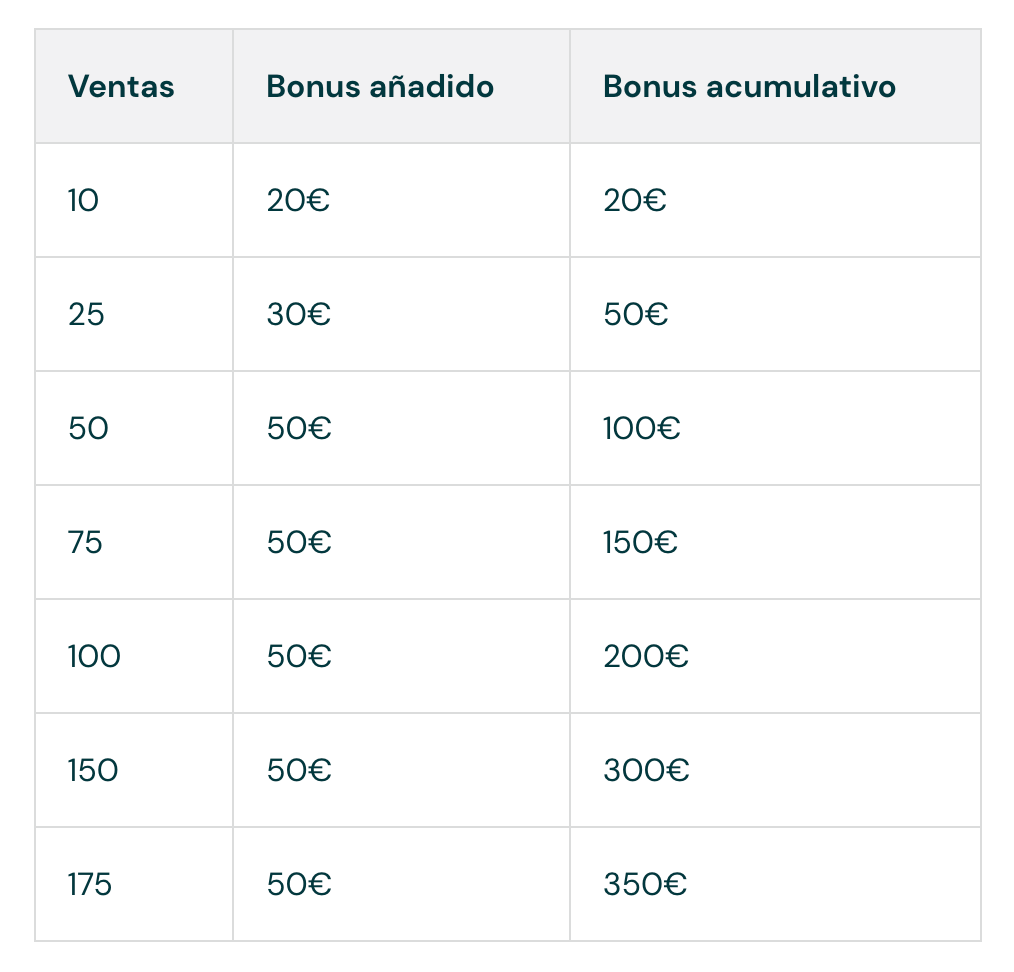Screen dimensions: 1014x972
Task: Click the 25 ventas cell
Action: pos(86,315)
